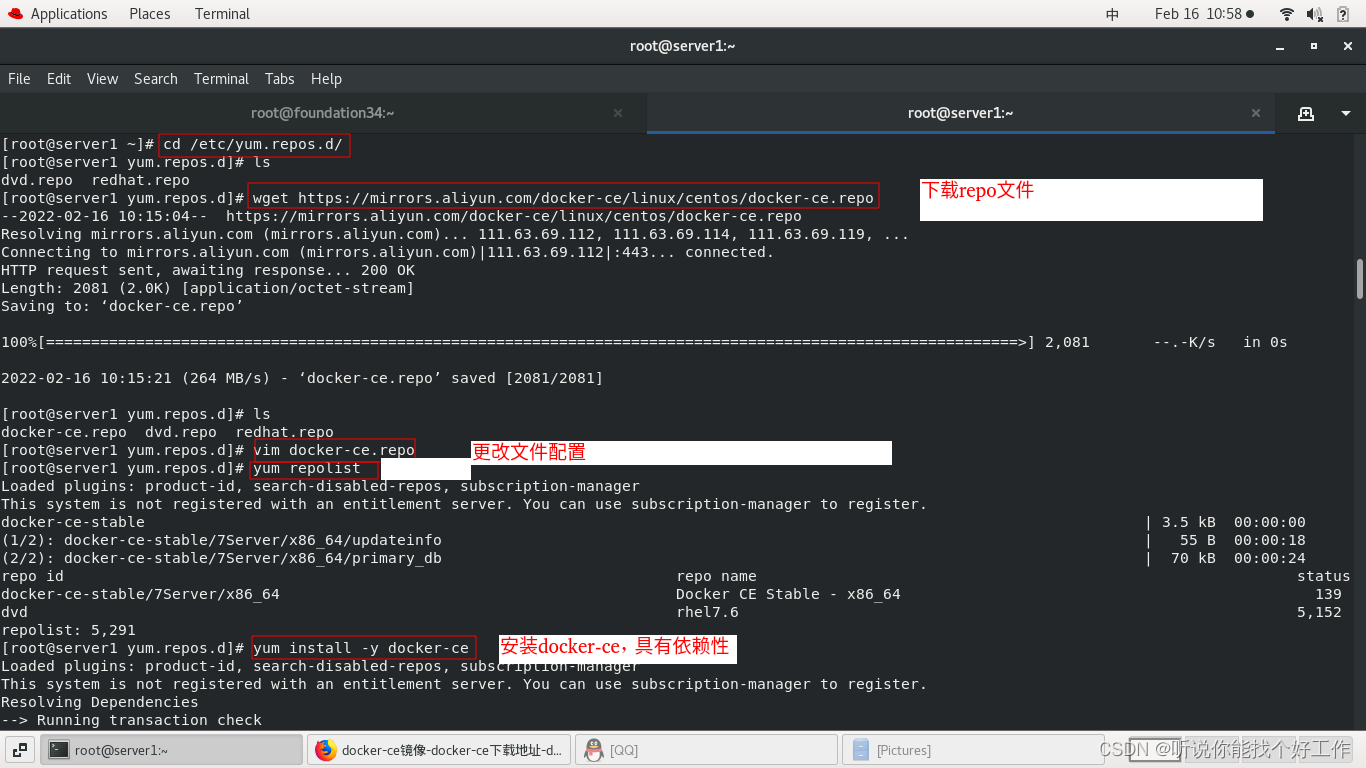The image size is (1366, 768).
Task: Click 'docker-ce-stable/7Server/x86_64/primary_db' line
Action: pos(221,558)
